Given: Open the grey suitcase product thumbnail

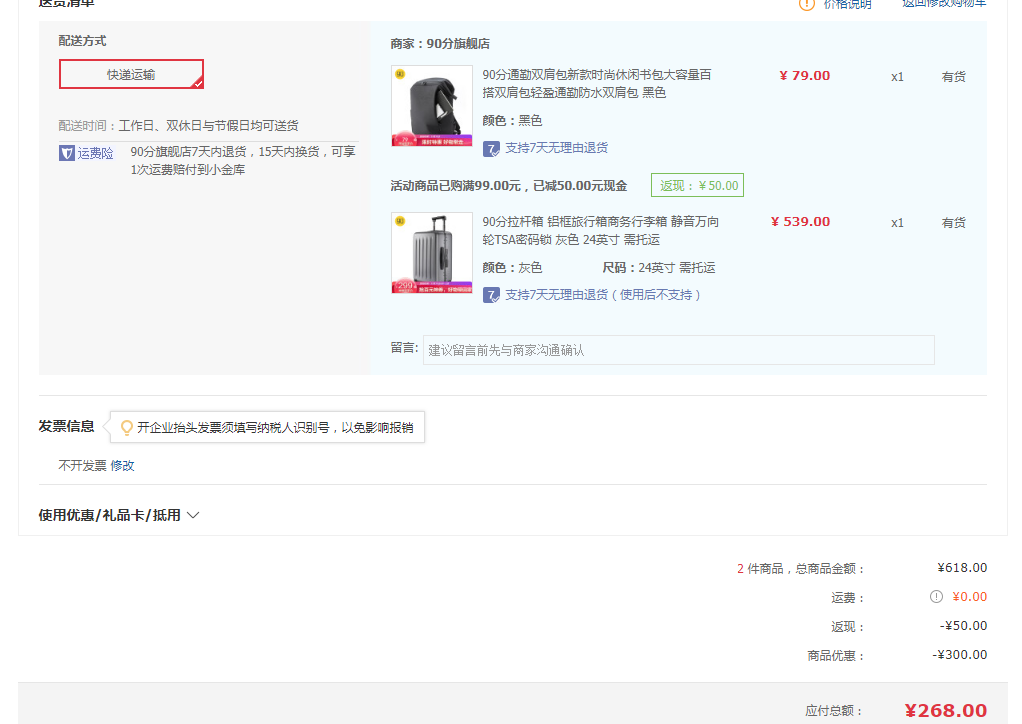Looking at the screenshot, I should [431, 253].
